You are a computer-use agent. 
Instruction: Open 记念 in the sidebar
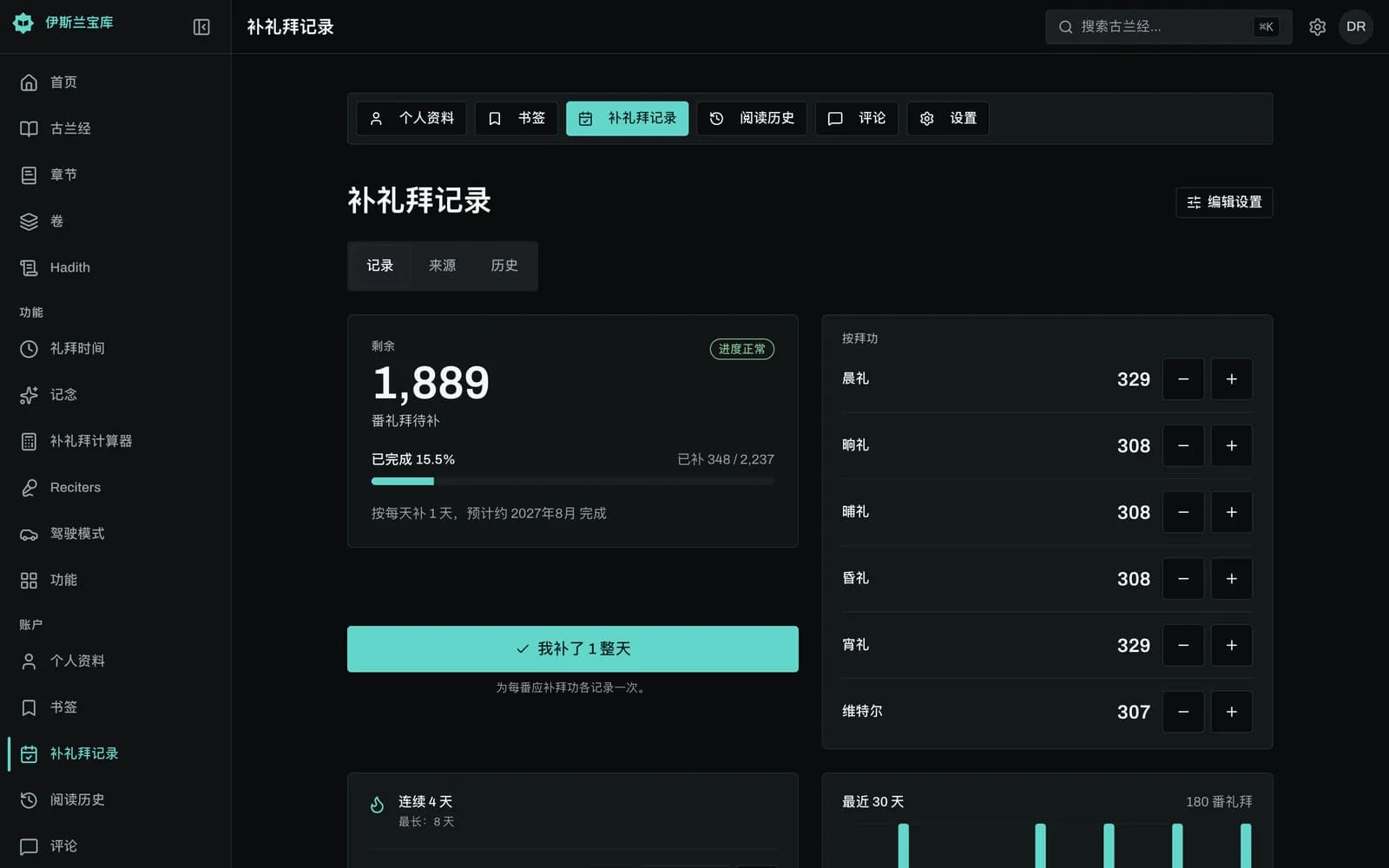115,395
